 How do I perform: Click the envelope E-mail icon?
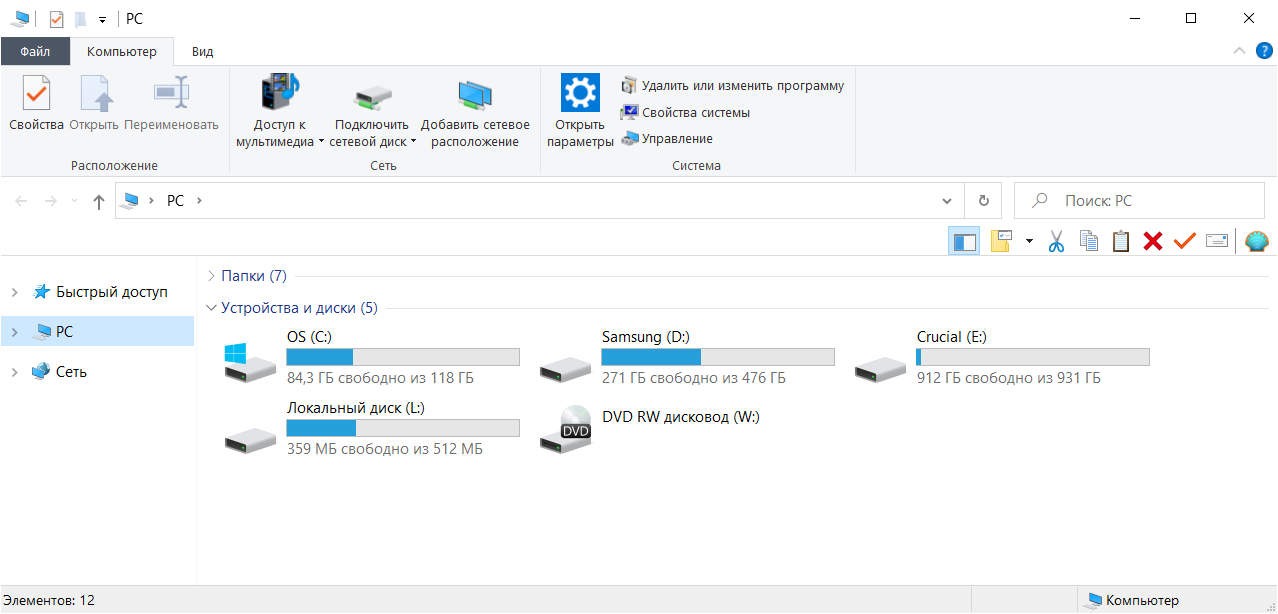1217,241
